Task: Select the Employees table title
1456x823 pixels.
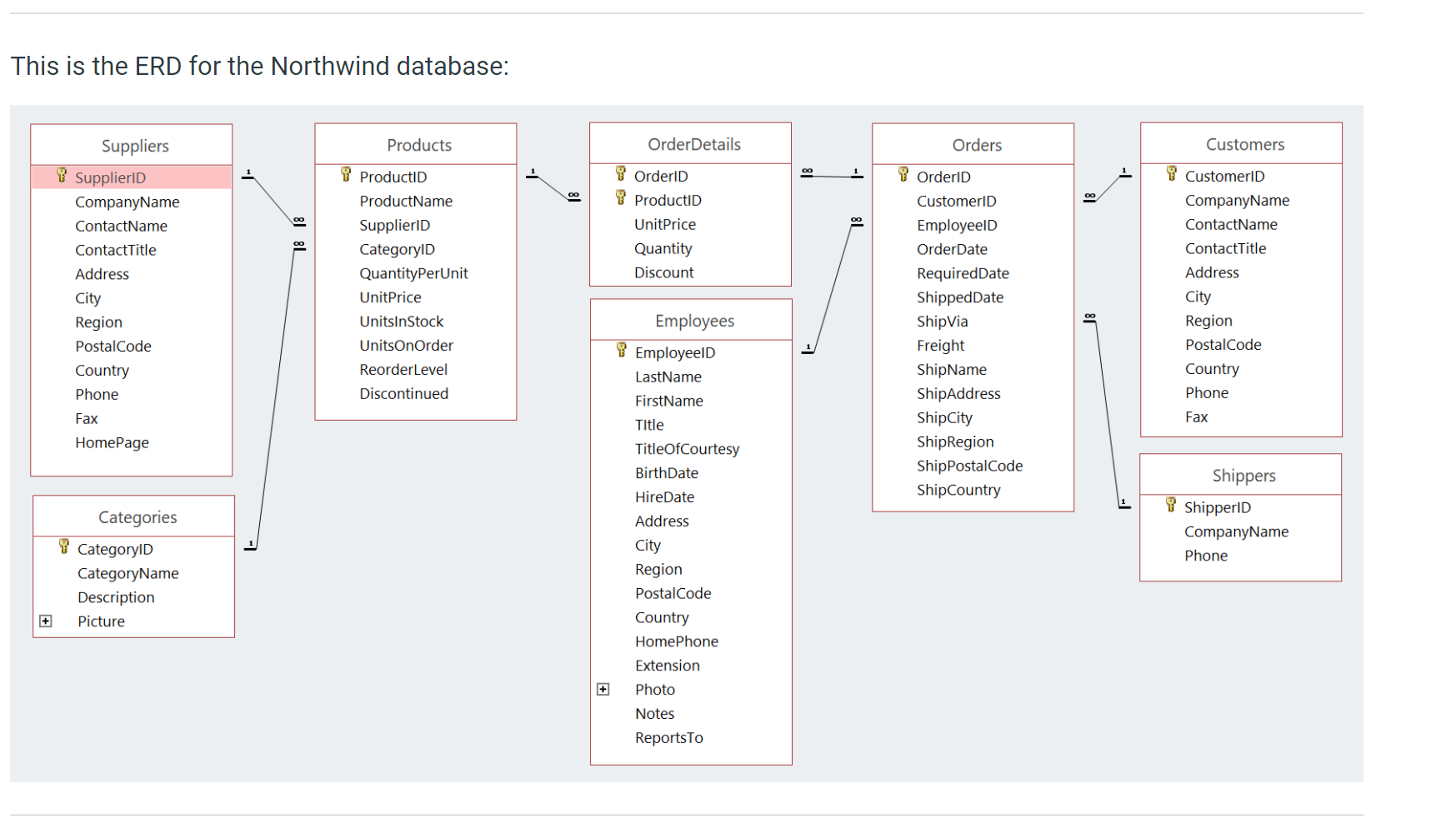Action: pos(695,322)
